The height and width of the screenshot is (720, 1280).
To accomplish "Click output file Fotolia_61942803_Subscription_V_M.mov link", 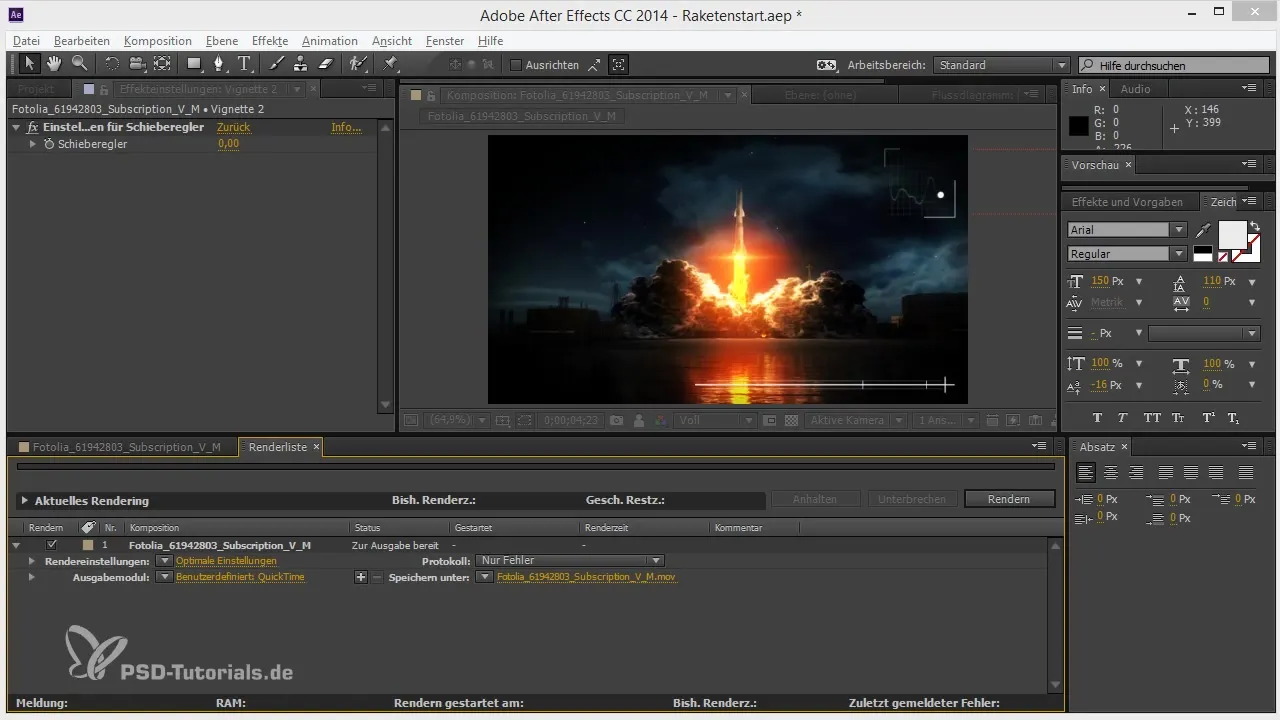I will click(x=587, y=577).
